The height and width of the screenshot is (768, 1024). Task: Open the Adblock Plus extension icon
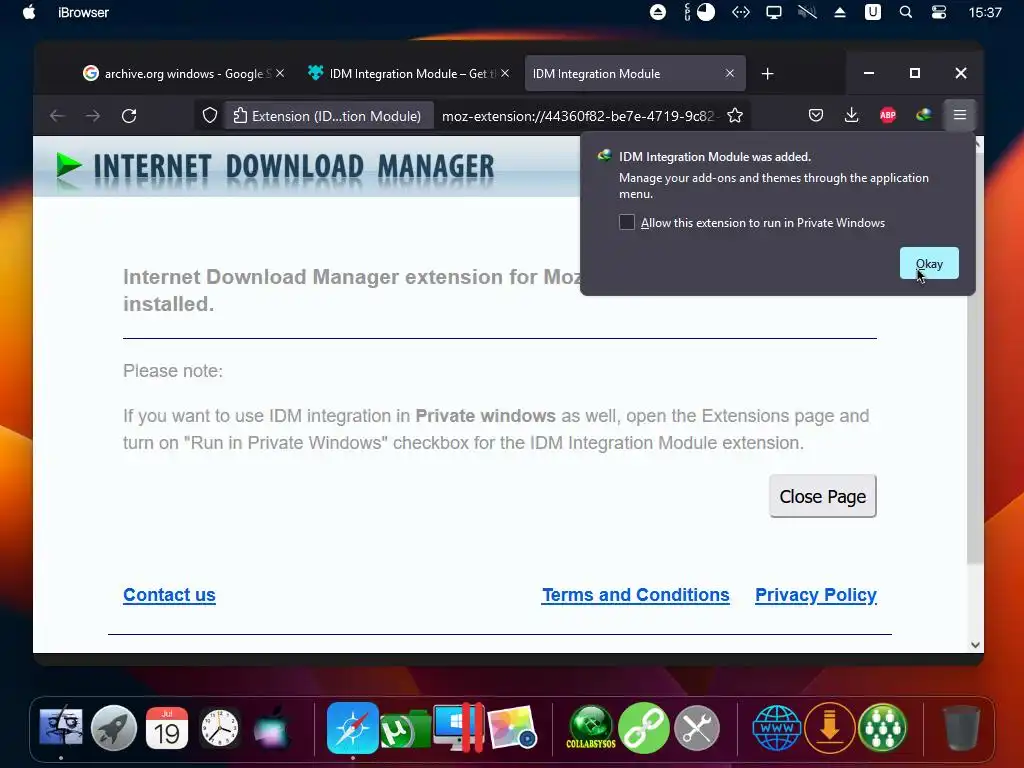pyautogui.click(x=888, y=116)
